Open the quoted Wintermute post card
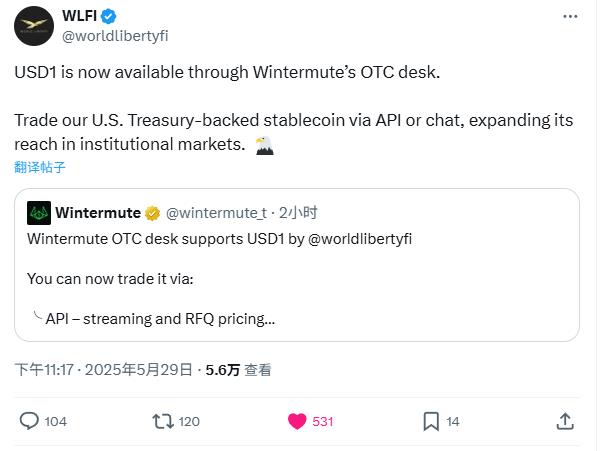This screenshot has height=451, width=601. (297, 265)
